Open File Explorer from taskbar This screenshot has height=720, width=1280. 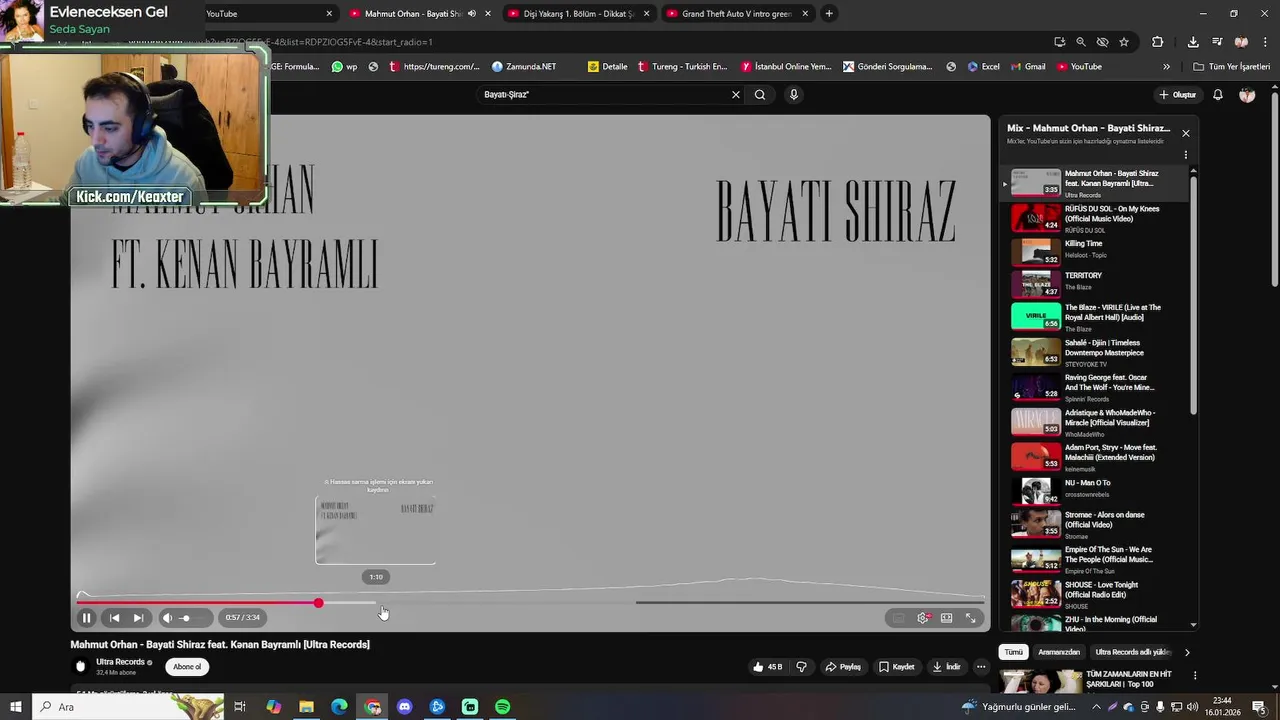tap(307, 707)
